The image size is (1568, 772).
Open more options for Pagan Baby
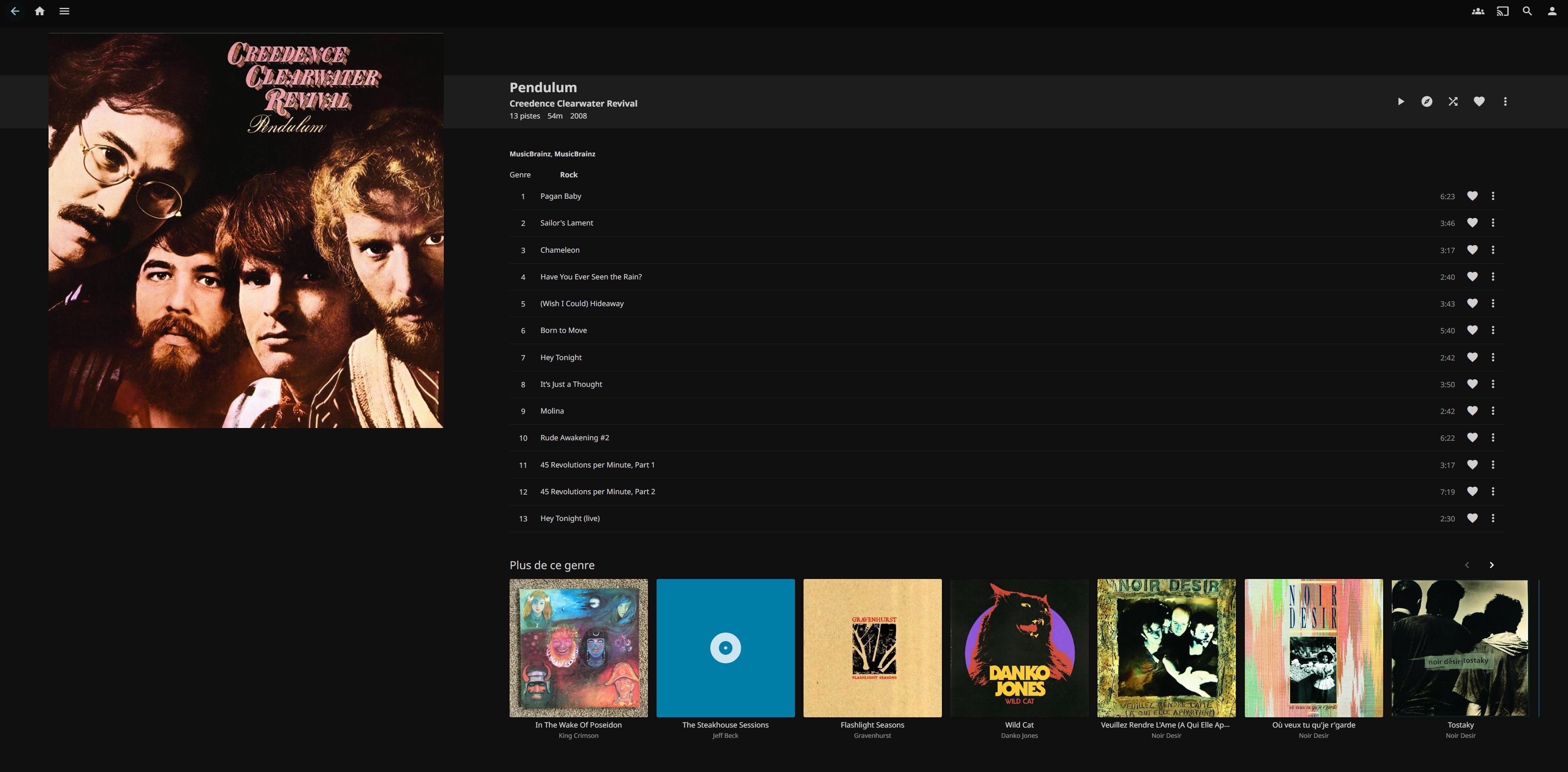(1493, 196)
